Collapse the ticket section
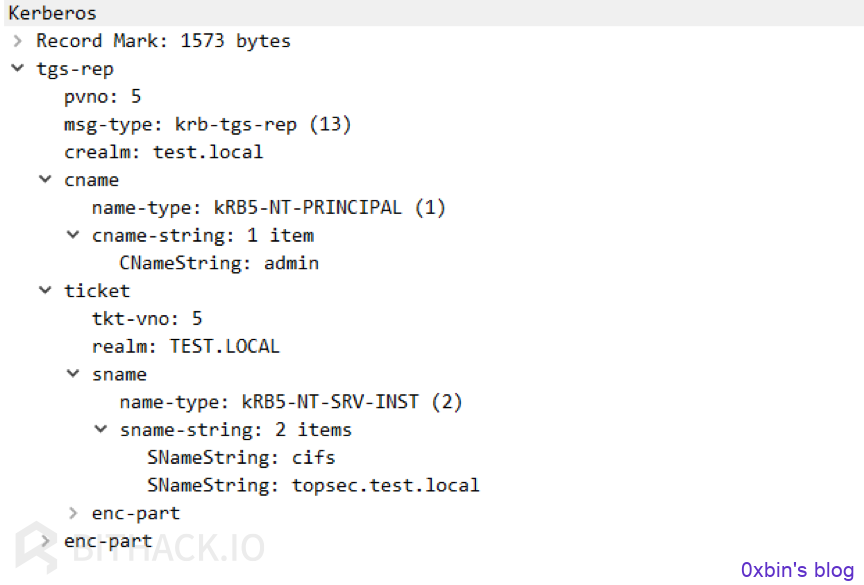This screenshot has width=864, height=585. (45, 290)
